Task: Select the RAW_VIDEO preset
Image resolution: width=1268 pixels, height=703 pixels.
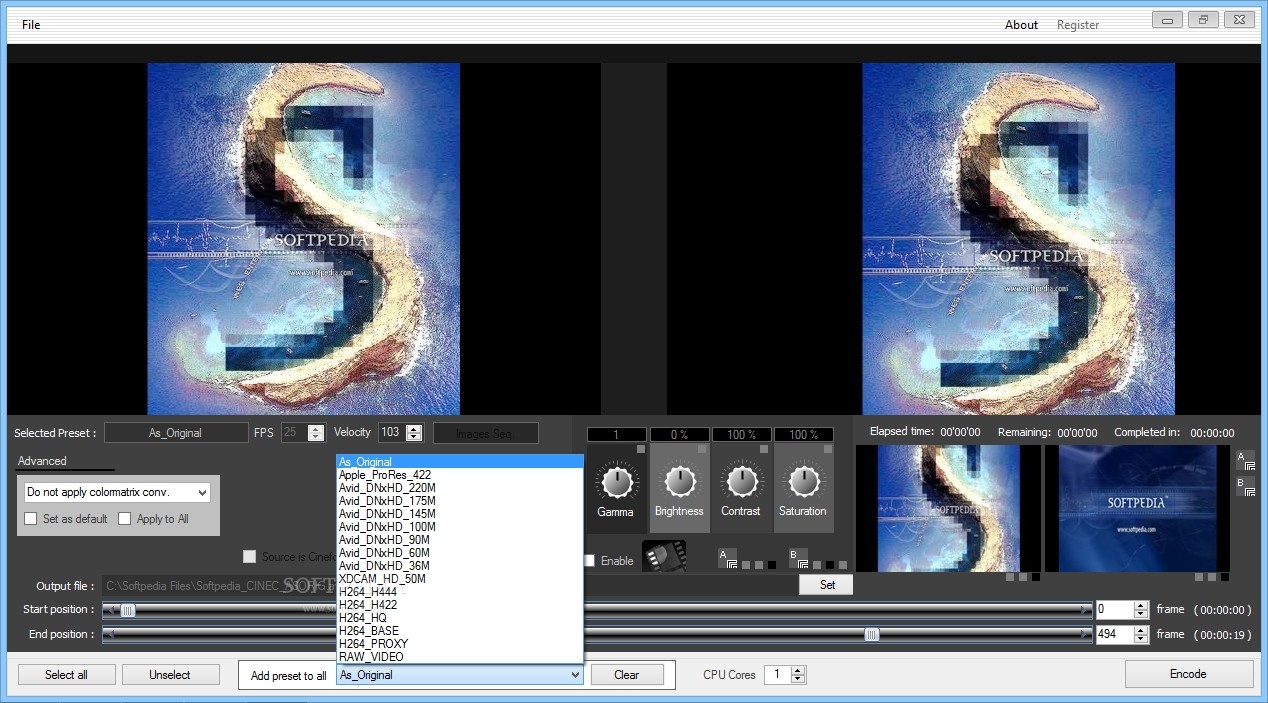Action: [x=460, y=657]
